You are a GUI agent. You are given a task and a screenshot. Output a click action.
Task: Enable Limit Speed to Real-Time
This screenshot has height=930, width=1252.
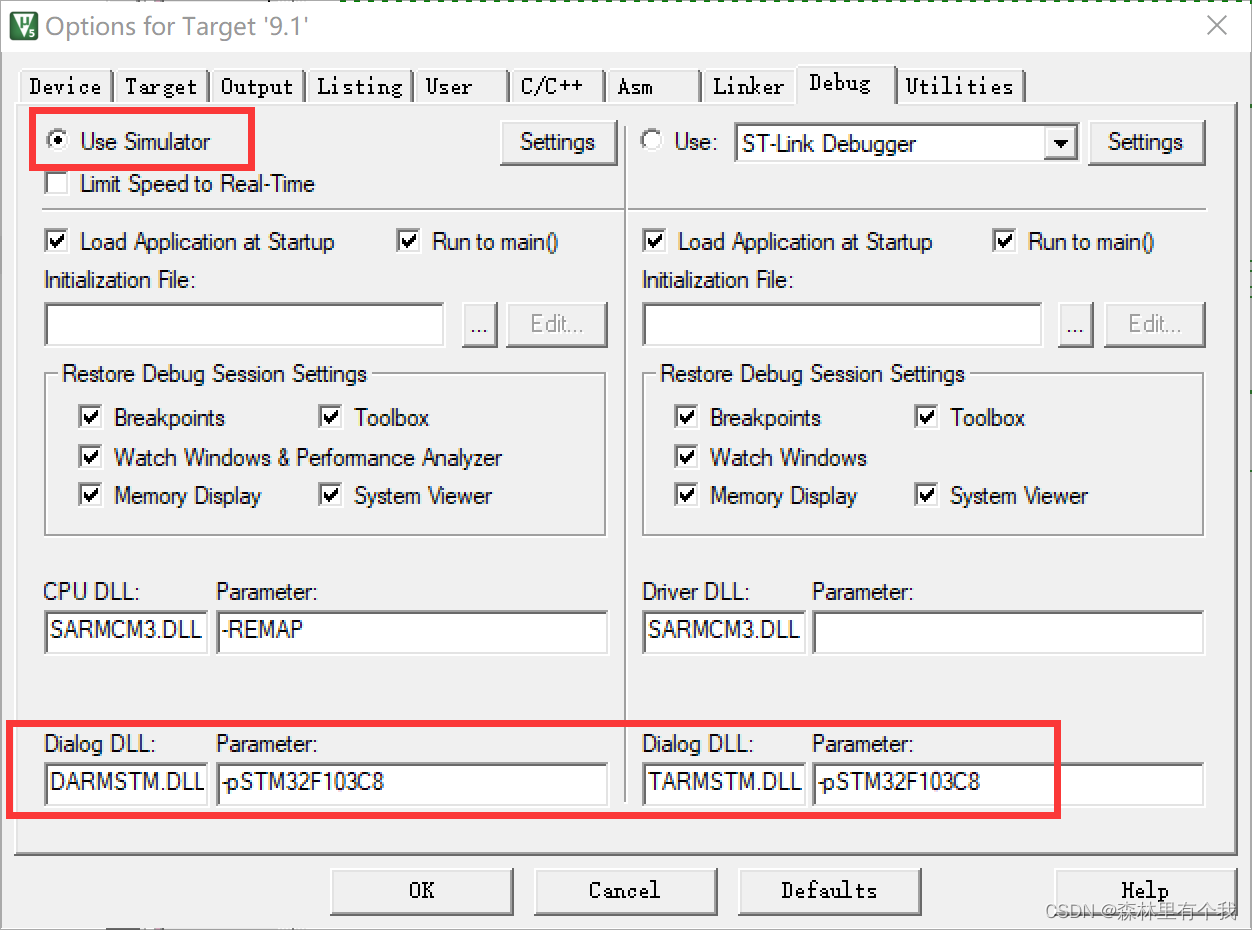coord(58,184)
